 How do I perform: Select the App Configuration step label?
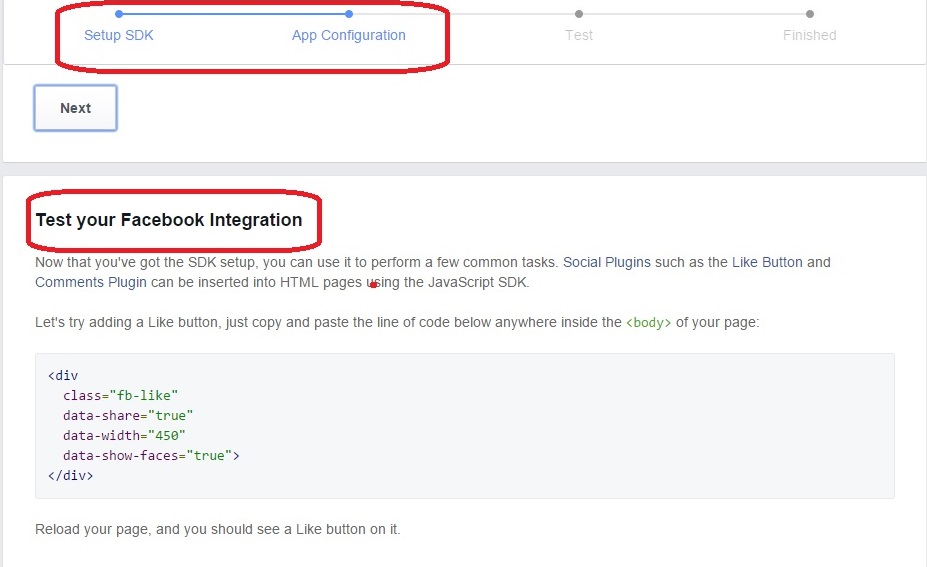pyautogui.click(x=349, y=35)
